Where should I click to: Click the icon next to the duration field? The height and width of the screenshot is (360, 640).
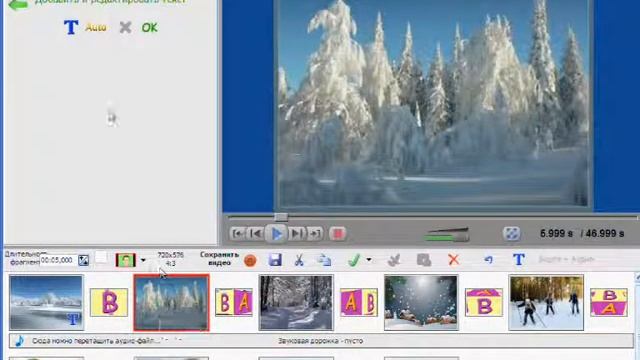(x=83, y=260)
